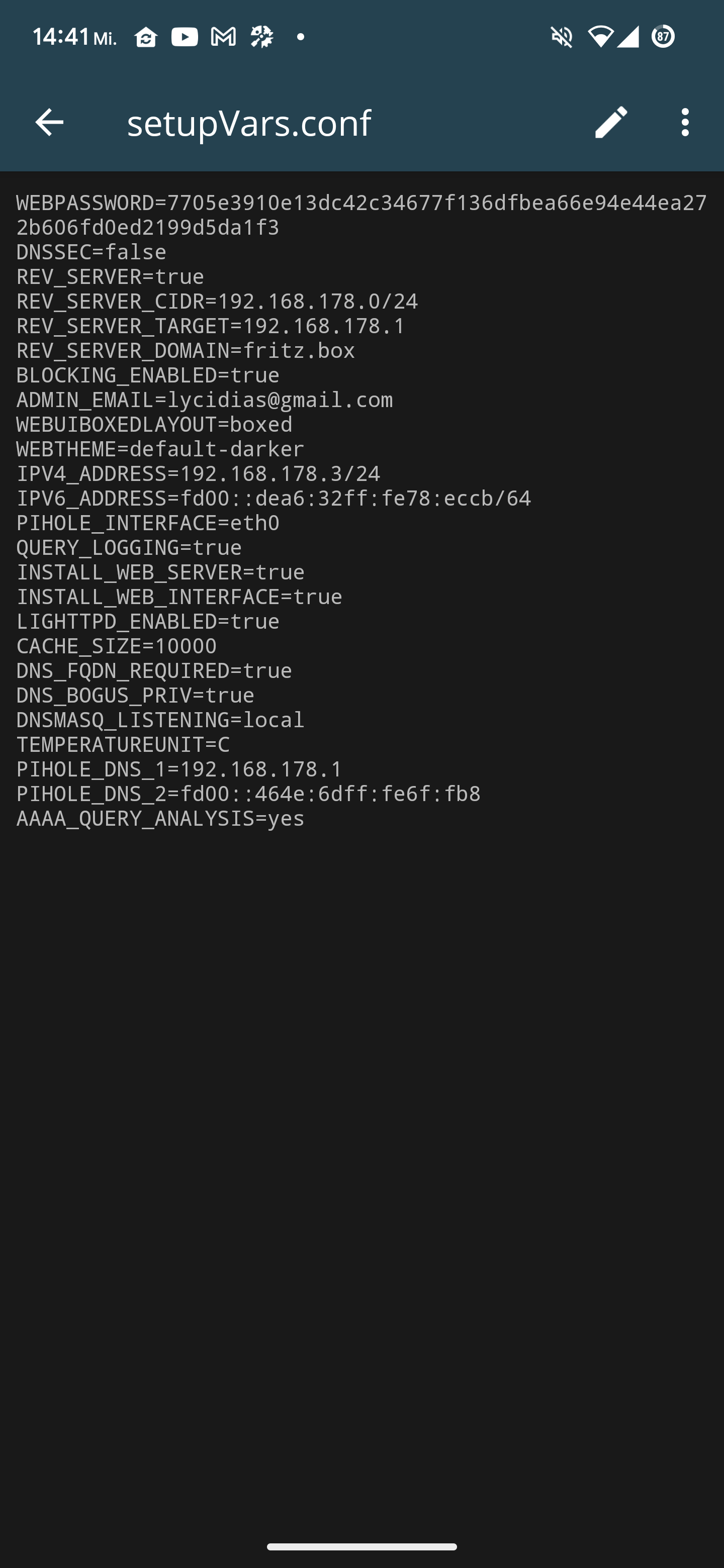Tap the Gmail notification icon
The width and height of the screenshot is (724, 1568).
(223, 37)
